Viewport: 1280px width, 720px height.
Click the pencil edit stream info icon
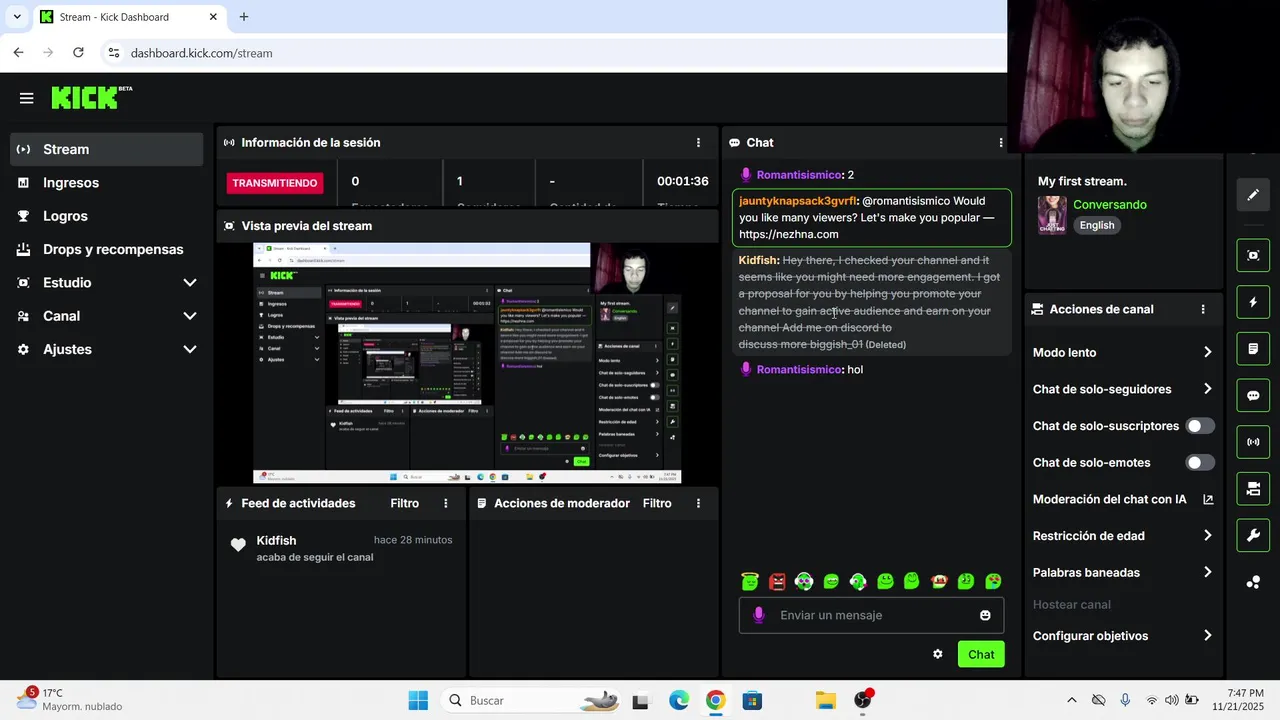click(1253, 195)
